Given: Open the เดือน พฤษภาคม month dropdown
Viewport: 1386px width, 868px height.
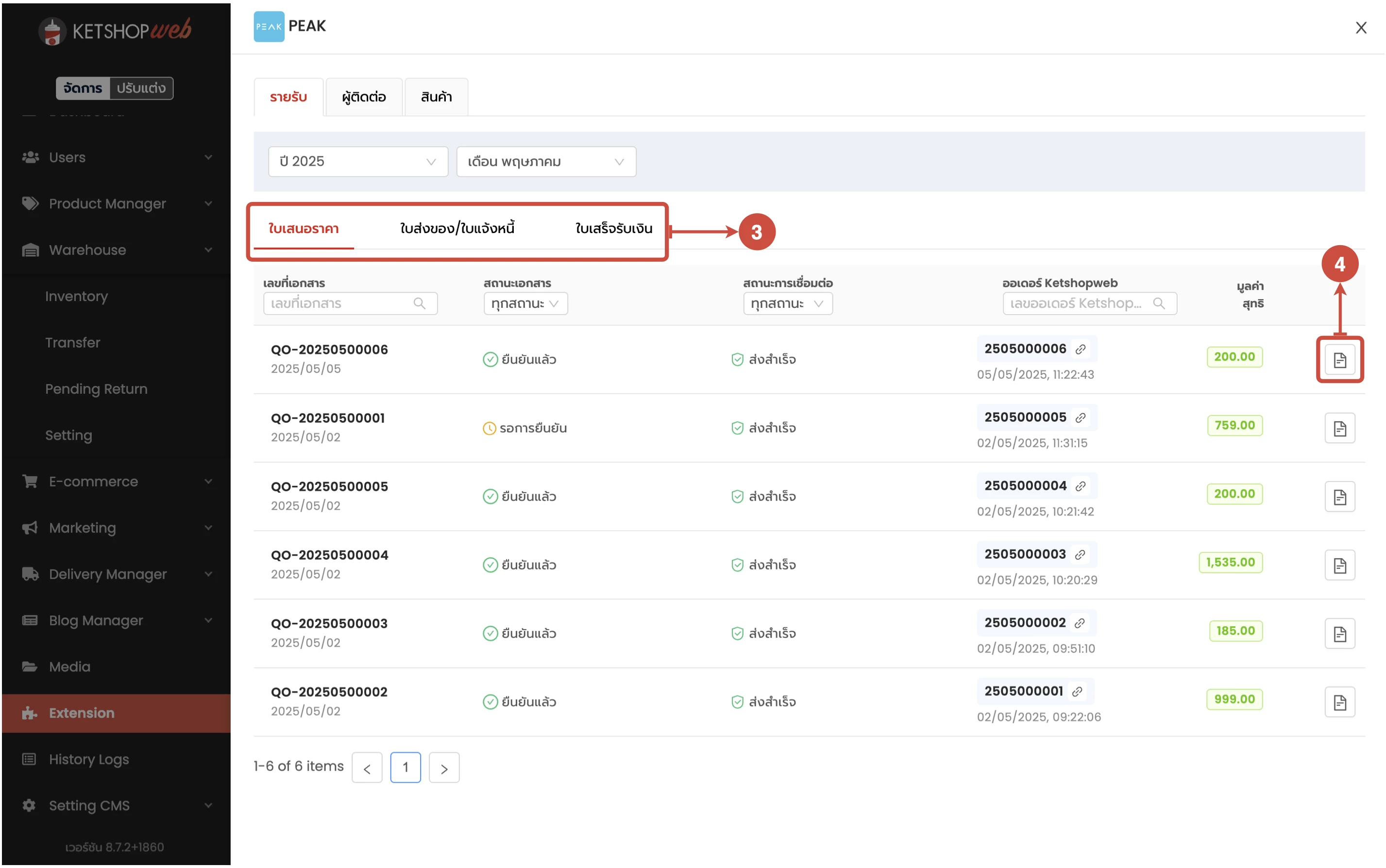Looking at the screenshot, I should point(545,161).
